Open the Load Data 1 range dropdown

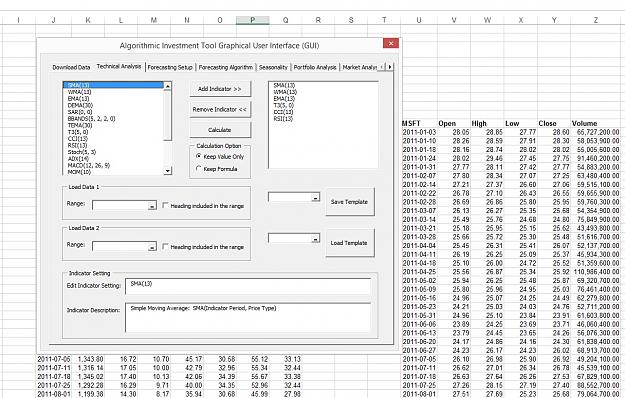[152, 206]
